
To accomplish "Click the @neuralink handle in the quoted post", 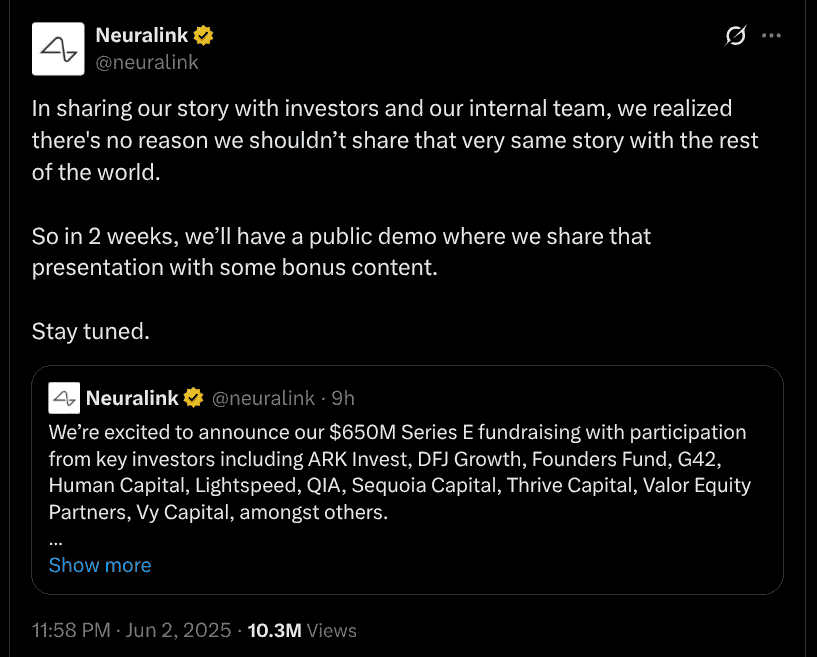I will point(263,398).
